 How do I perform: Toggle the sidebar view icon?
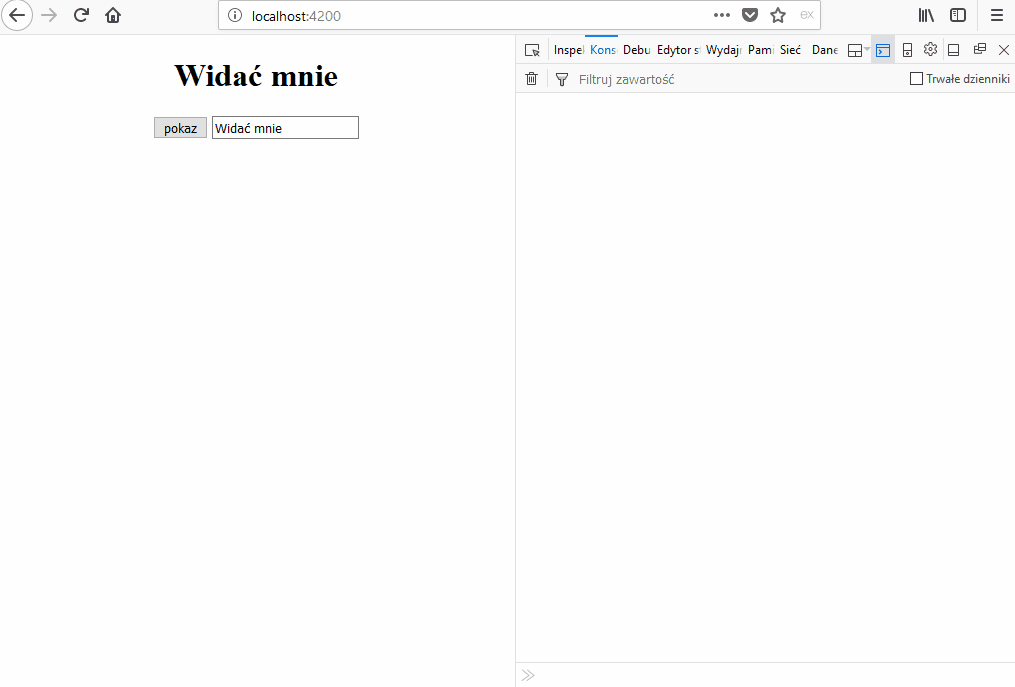coord(958,15)
